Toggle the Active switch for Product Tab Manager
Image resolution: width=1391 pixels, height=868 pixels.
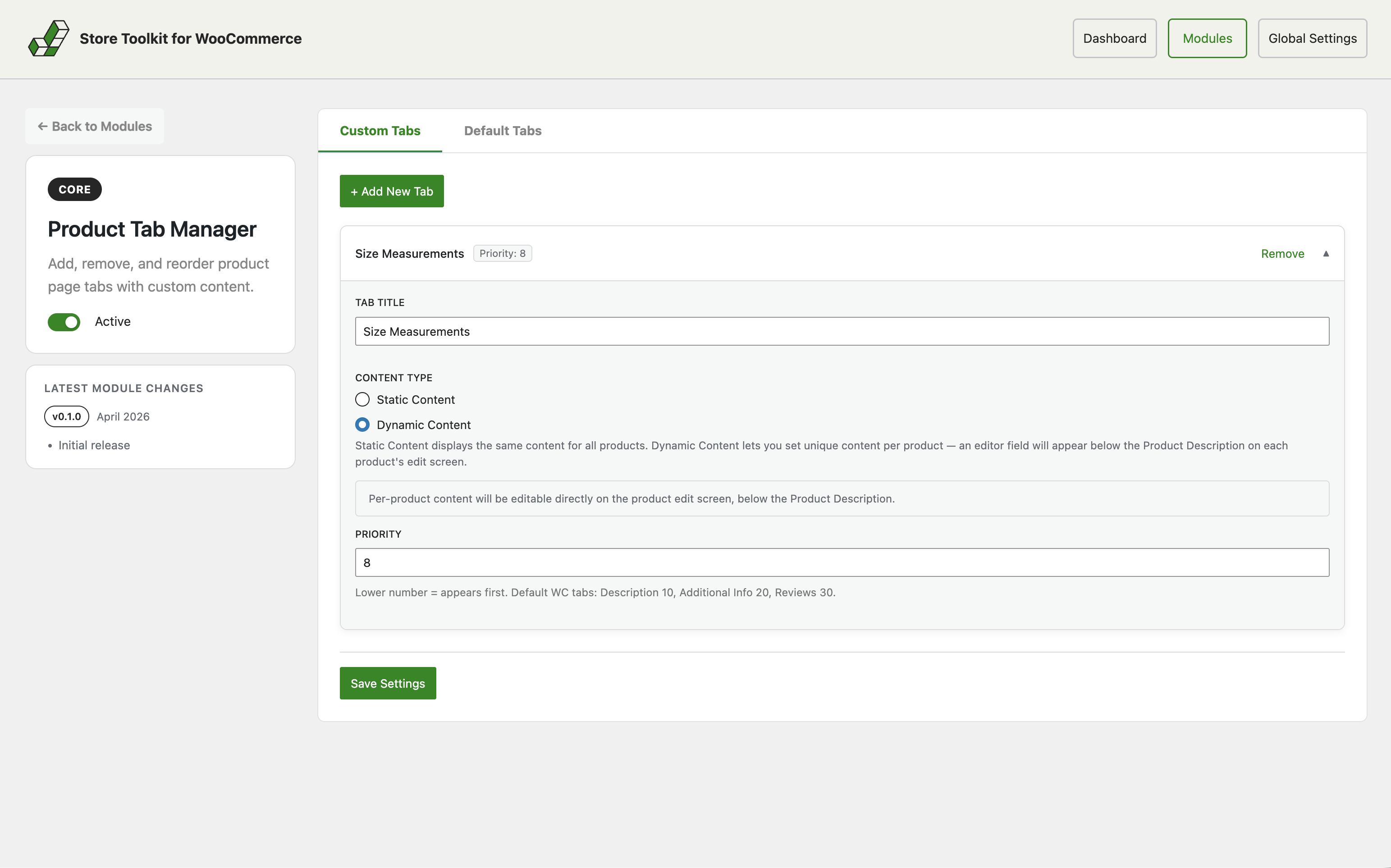point(64,322)
